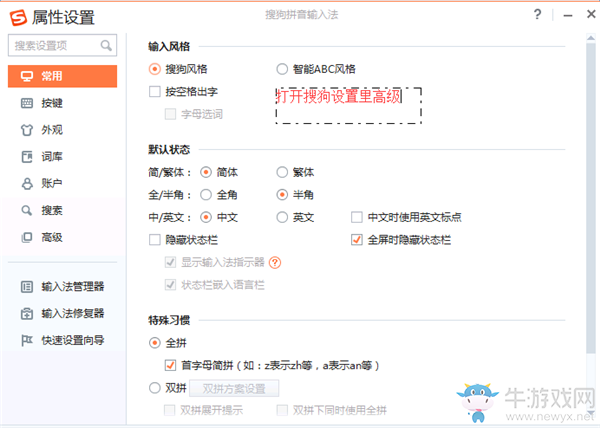The width and height of the screenshot is (600, 428).
Task: Click the 账户 person icon
Action: [27, 183]
